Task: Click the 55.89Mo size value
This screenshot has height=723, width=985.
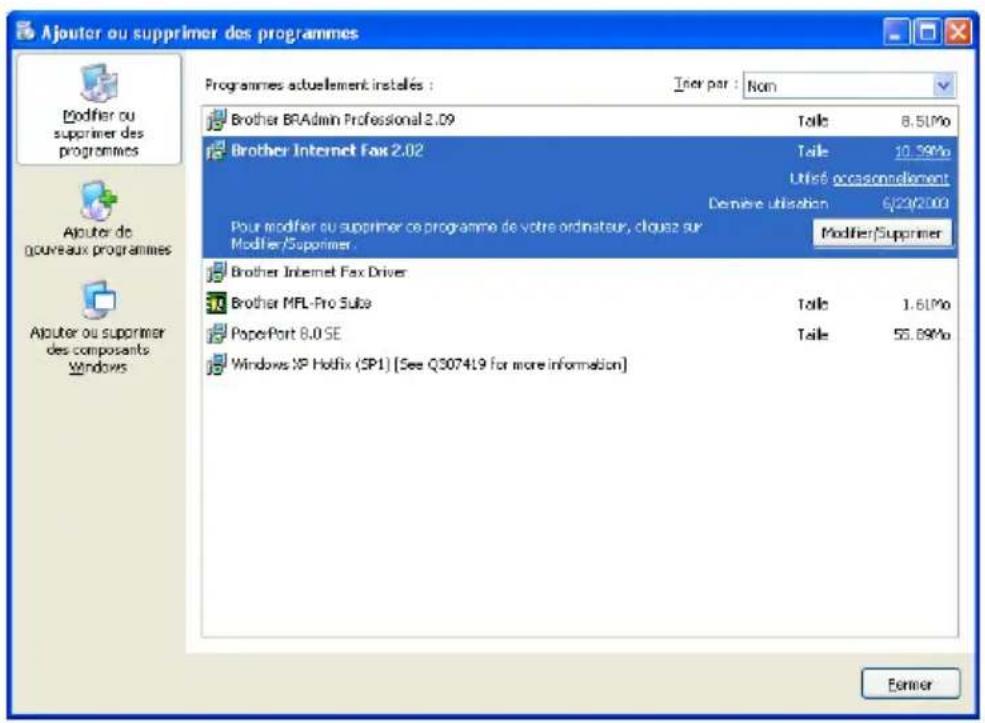Action: pos(922,335)
